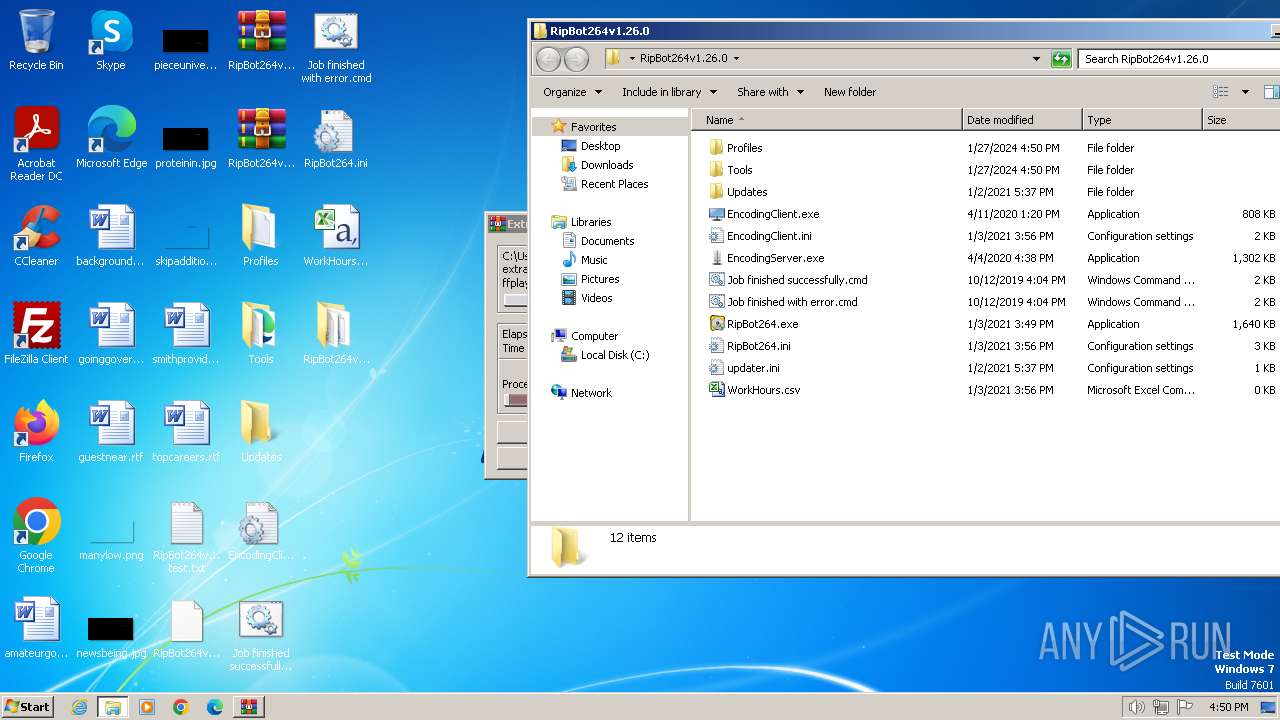Select the Tools folder on the desktop
This screenshot has height=720, width=1280.
coord(260,335)
